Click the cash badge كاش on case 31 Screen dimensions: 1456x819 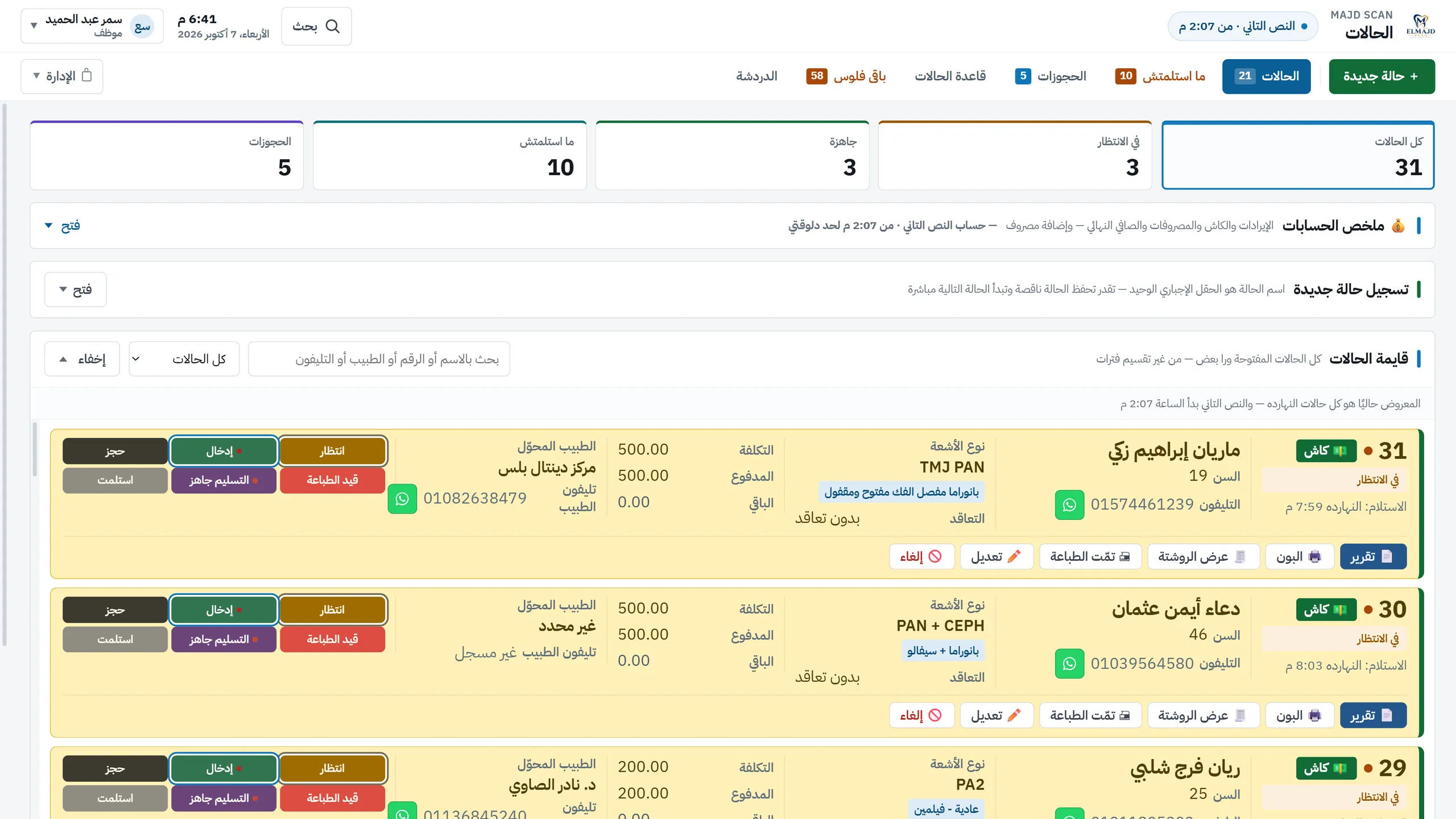pyautogui.click(x=1326, y=451)
